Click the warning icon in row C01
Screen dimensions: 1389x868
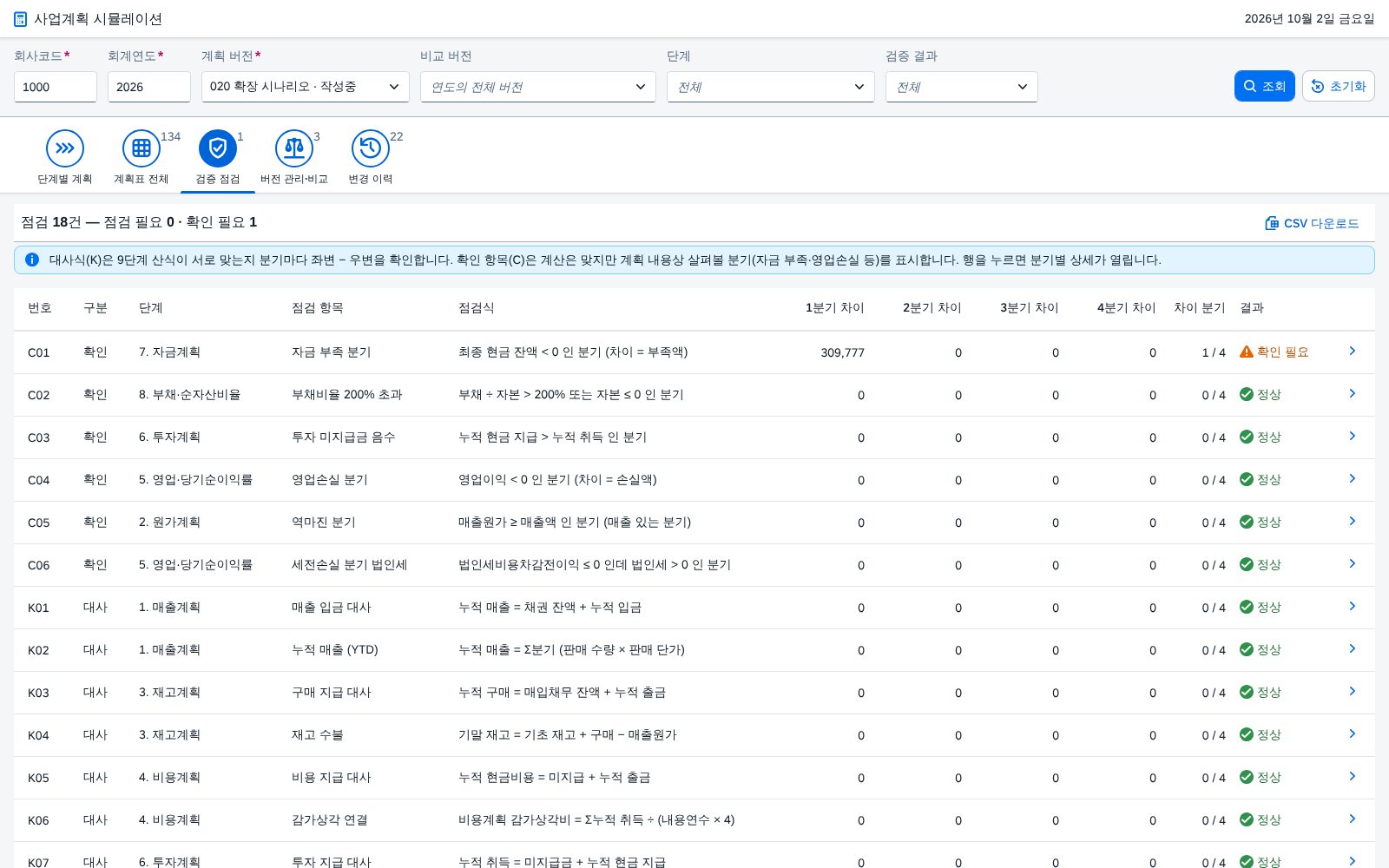(x=1247, y=352)
